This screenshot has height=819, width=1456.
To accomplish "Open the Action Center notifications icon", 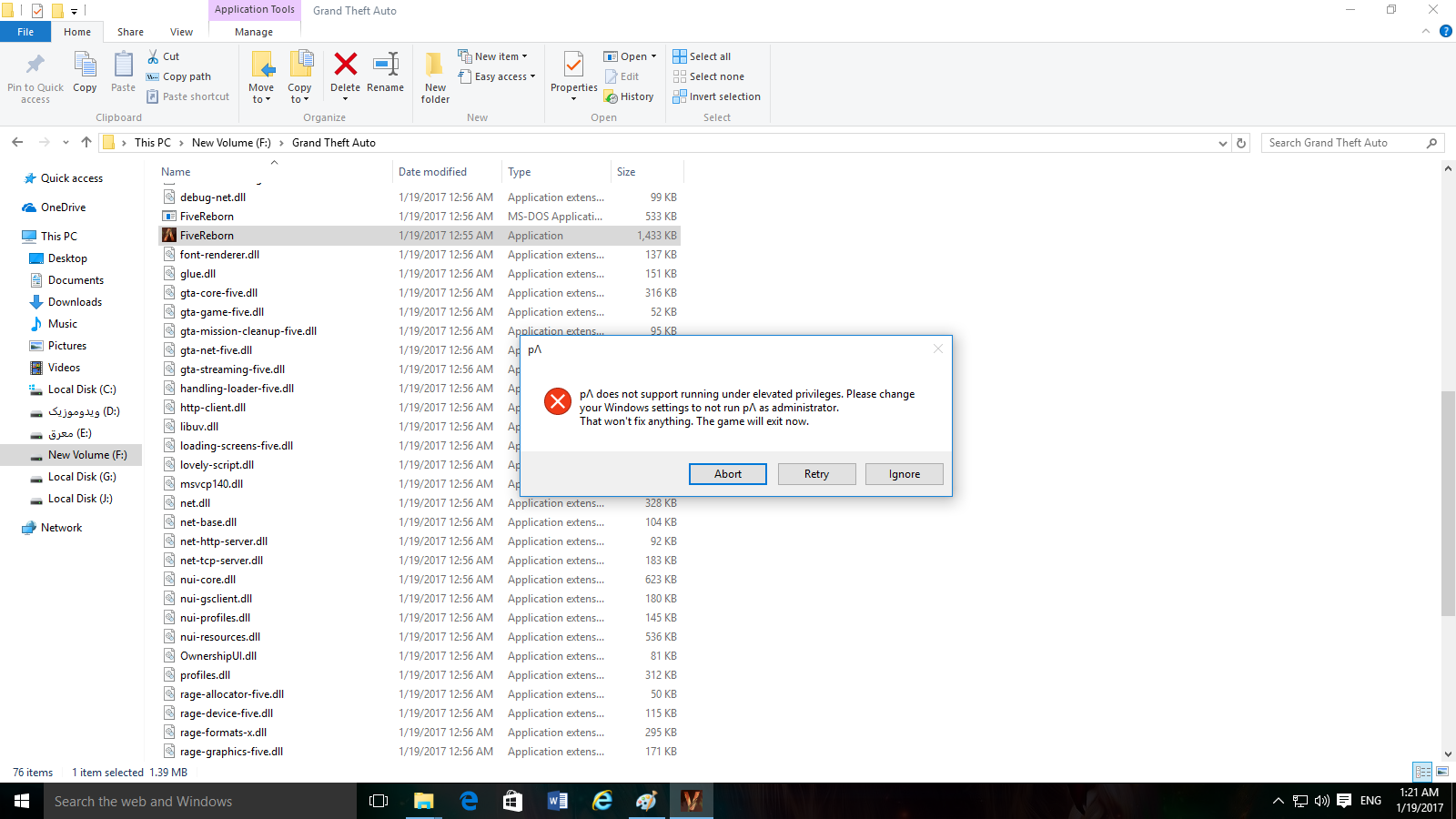I will (1344, 801).
